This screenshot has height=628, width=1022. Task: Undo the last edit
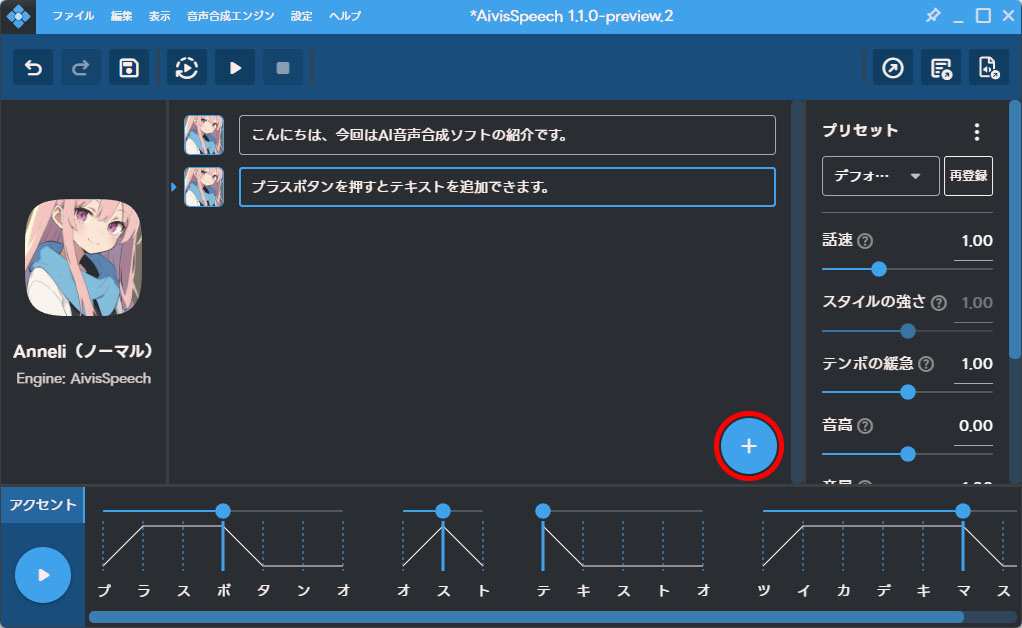click(33, 67)
